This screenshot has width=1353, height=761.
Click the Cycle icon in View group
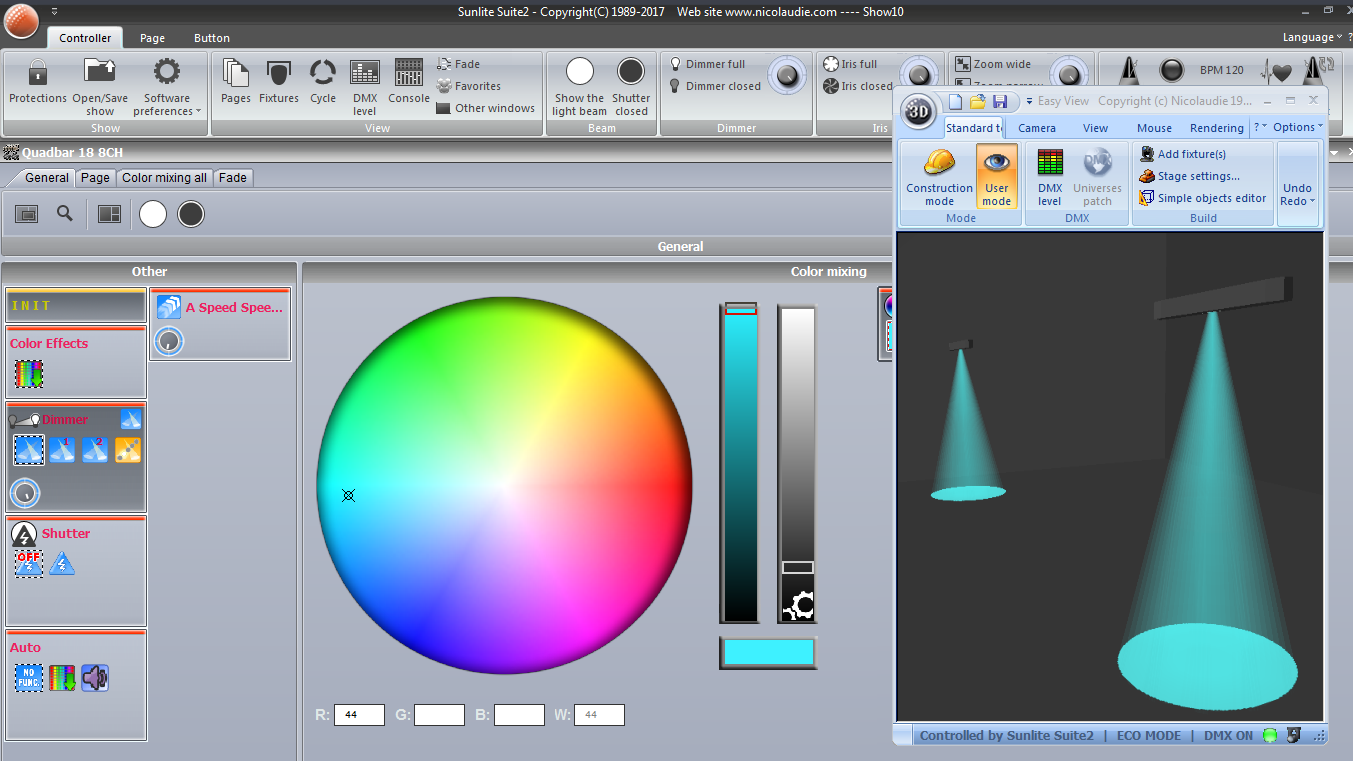[323, 74]
